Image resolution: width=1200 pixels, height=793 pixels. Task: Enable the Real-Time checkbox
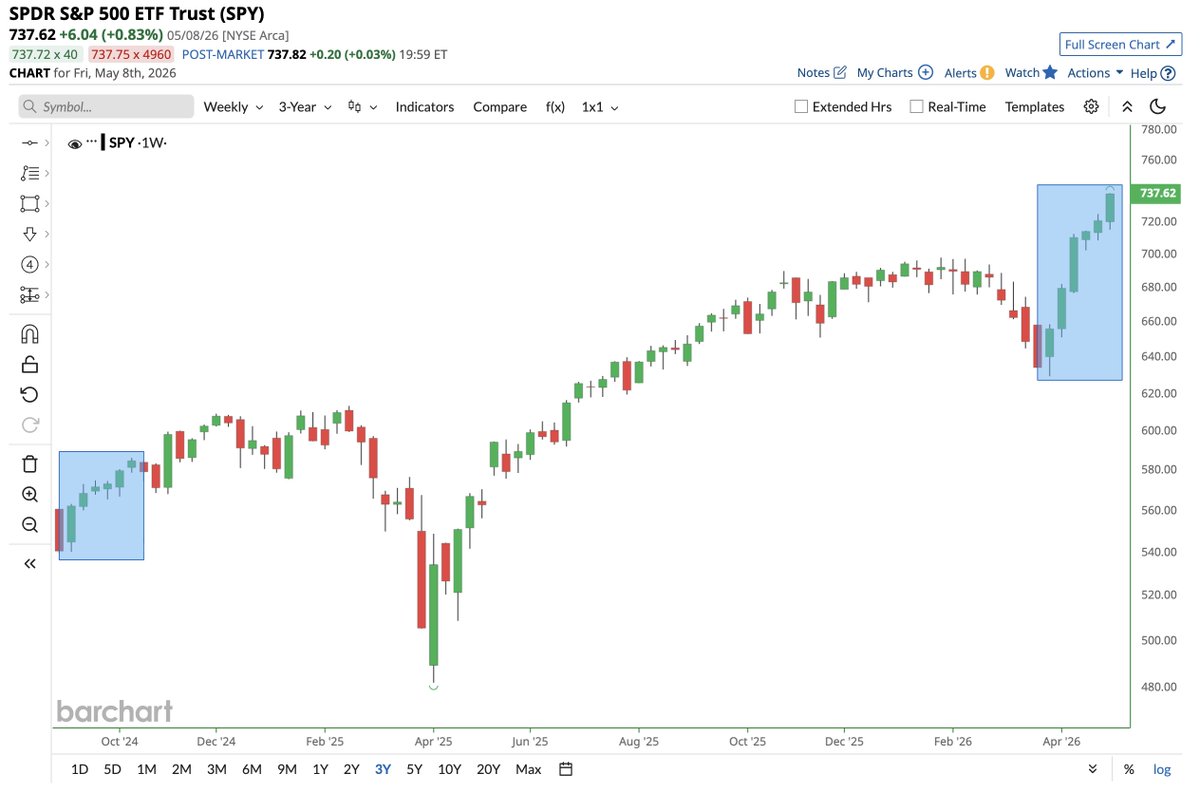[916, 107]
